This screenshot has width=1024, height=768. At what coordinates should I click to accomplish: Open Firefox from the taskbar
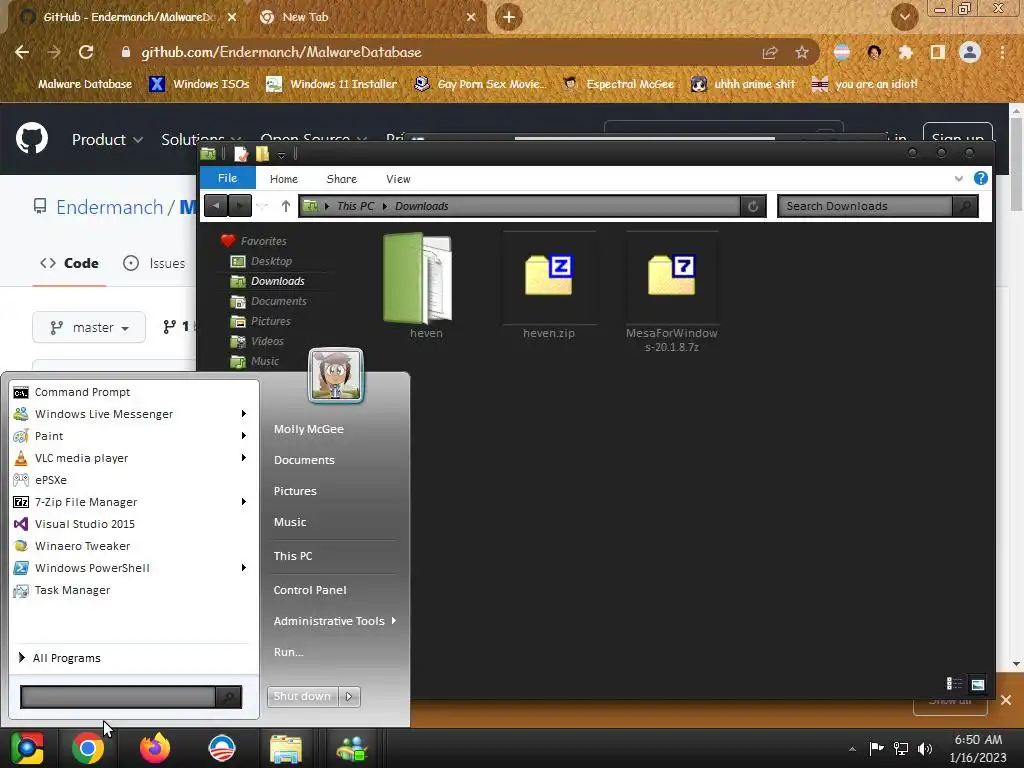click(x=155, y=748)
